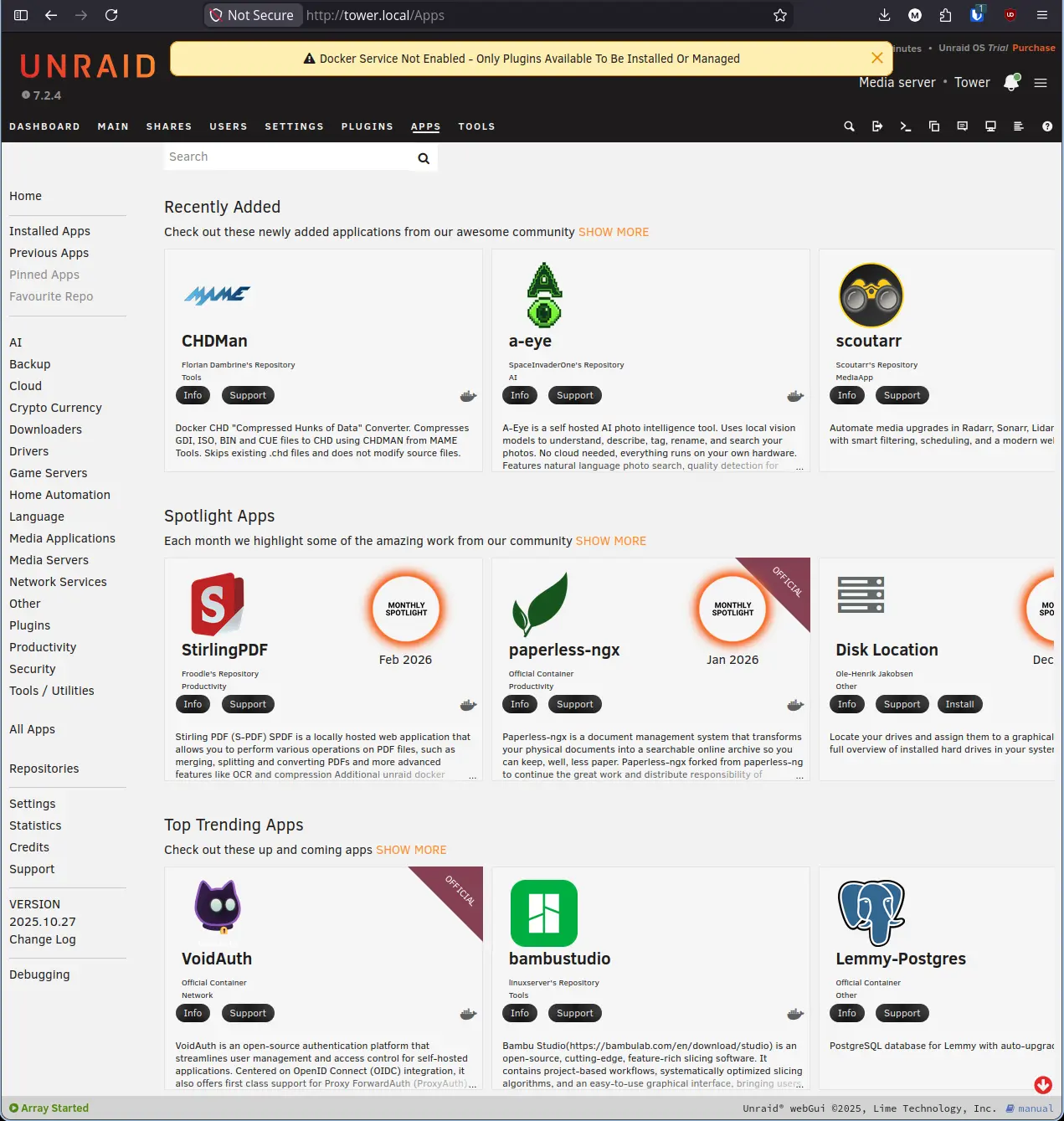Click the paperless-ngx leaf icon
The image size is (1064, 1121).
pos(540,604)
